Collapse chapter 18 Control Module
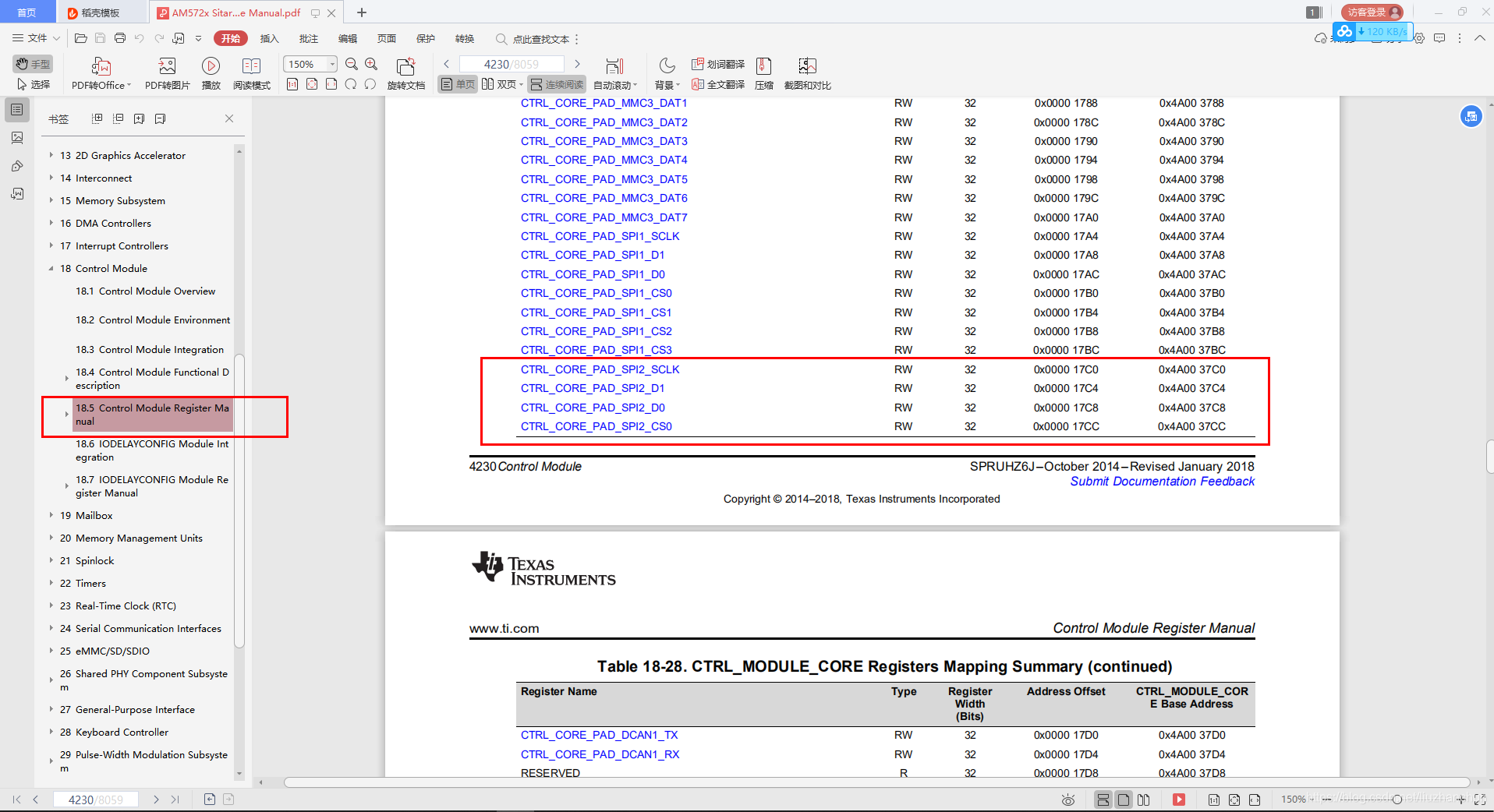1494x812 pixels. [51, 268]
